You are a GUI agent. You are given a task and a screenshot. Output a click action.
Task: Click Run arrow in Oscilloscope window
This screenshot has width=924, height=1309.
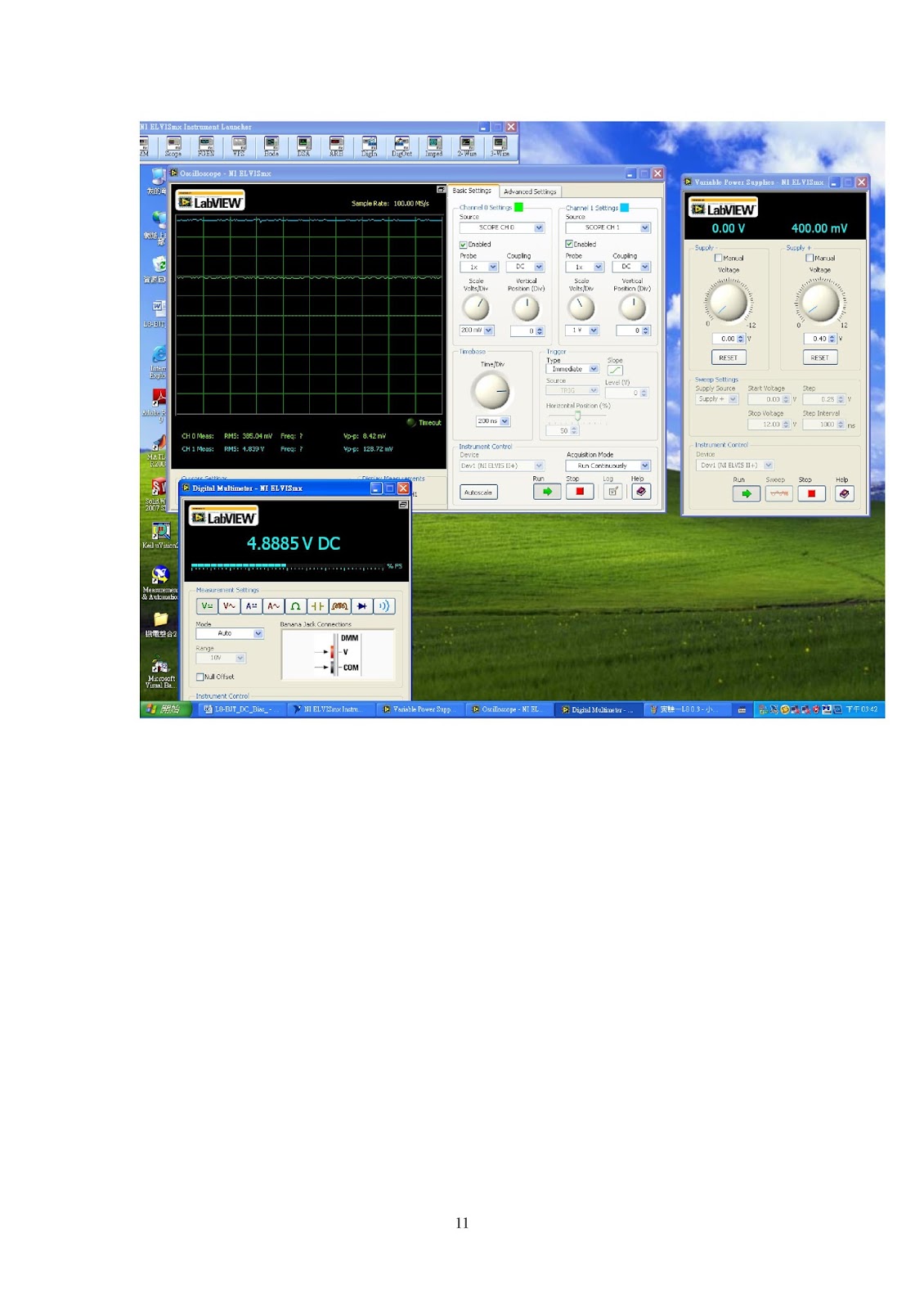pos(547,492)
